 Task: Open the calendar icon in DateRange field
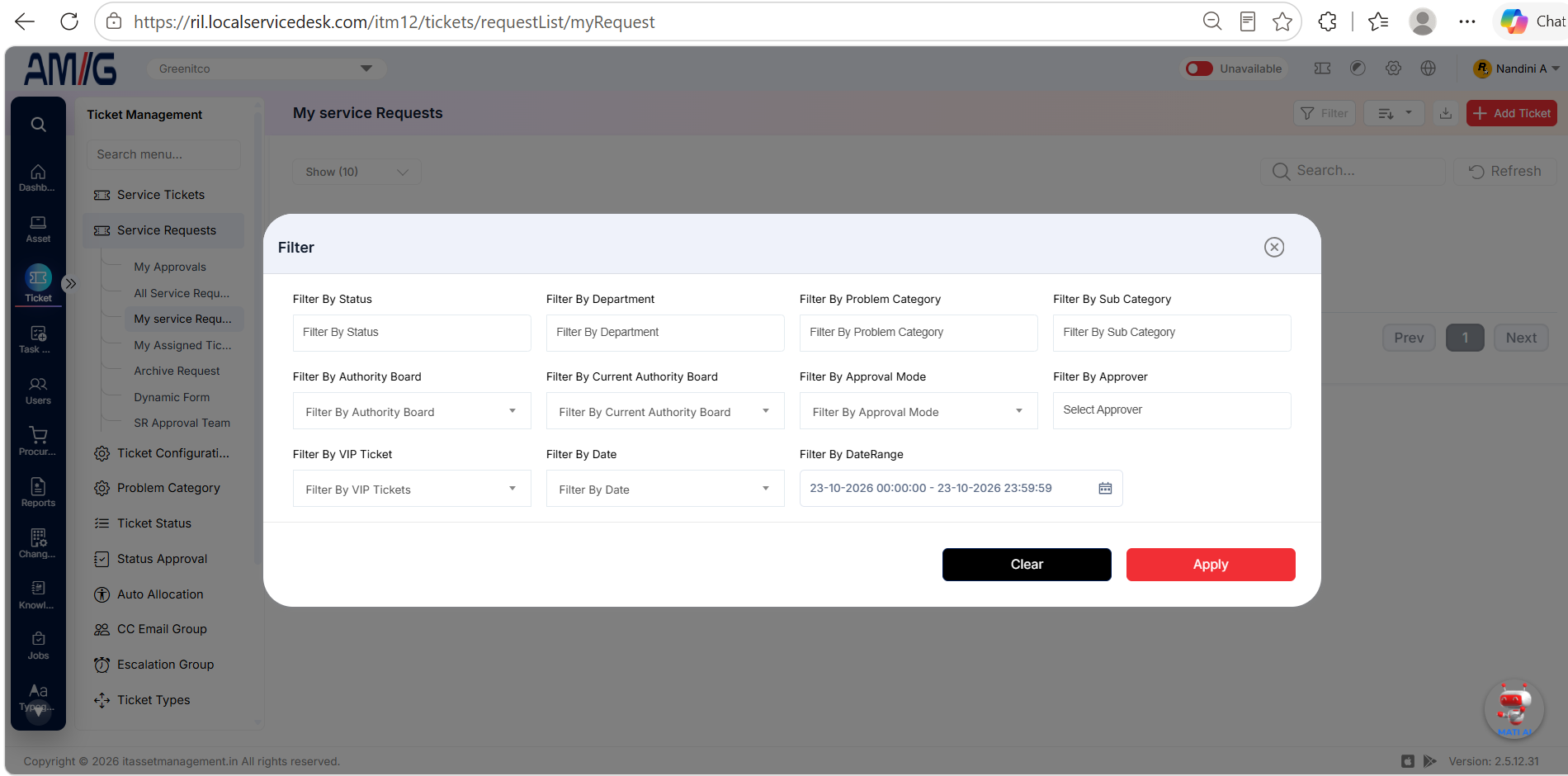pyautogui.click(x=1105, y=488)
